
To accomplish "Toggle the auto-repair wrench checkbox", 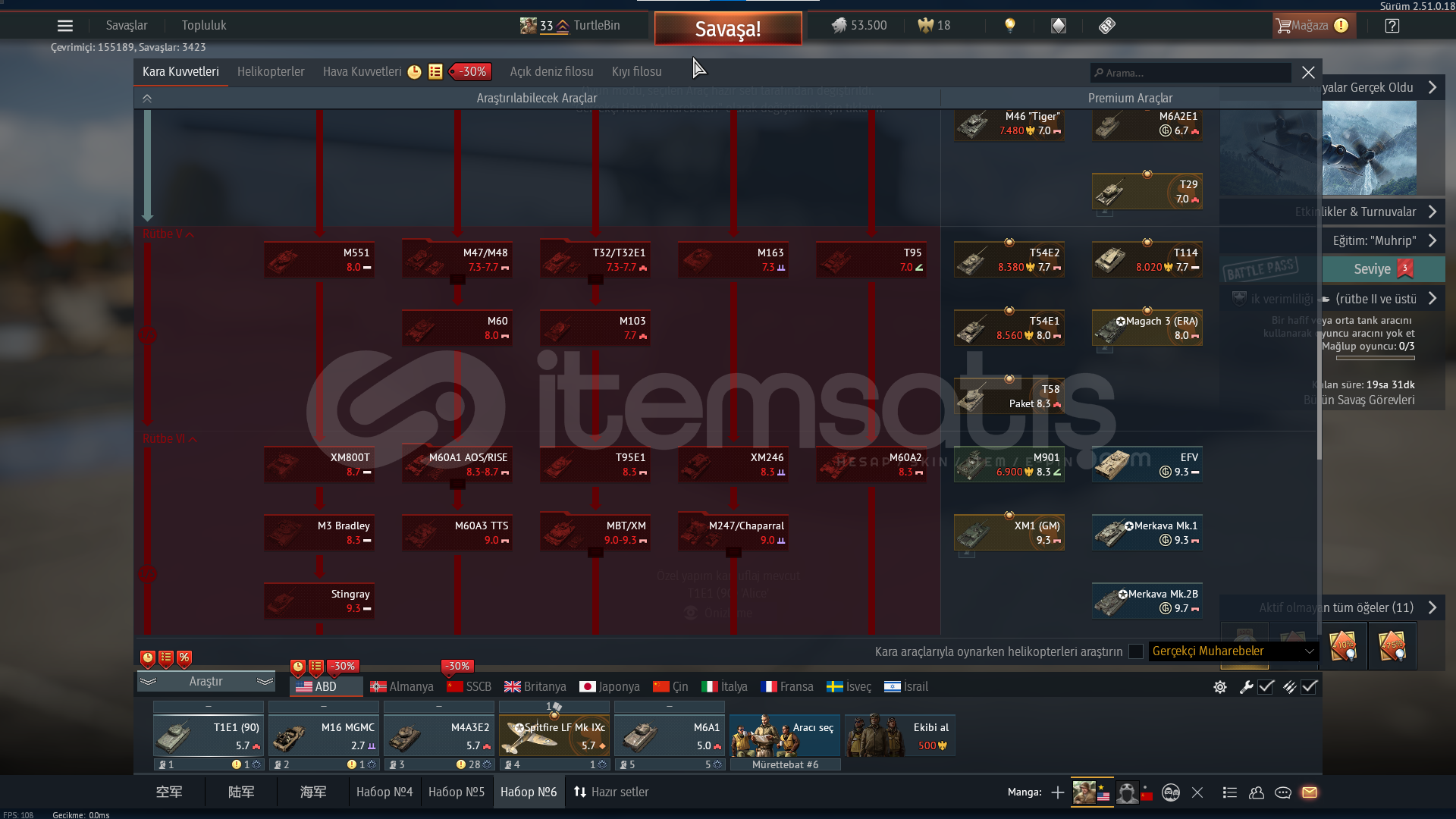I will click(x=1266, y=687).
